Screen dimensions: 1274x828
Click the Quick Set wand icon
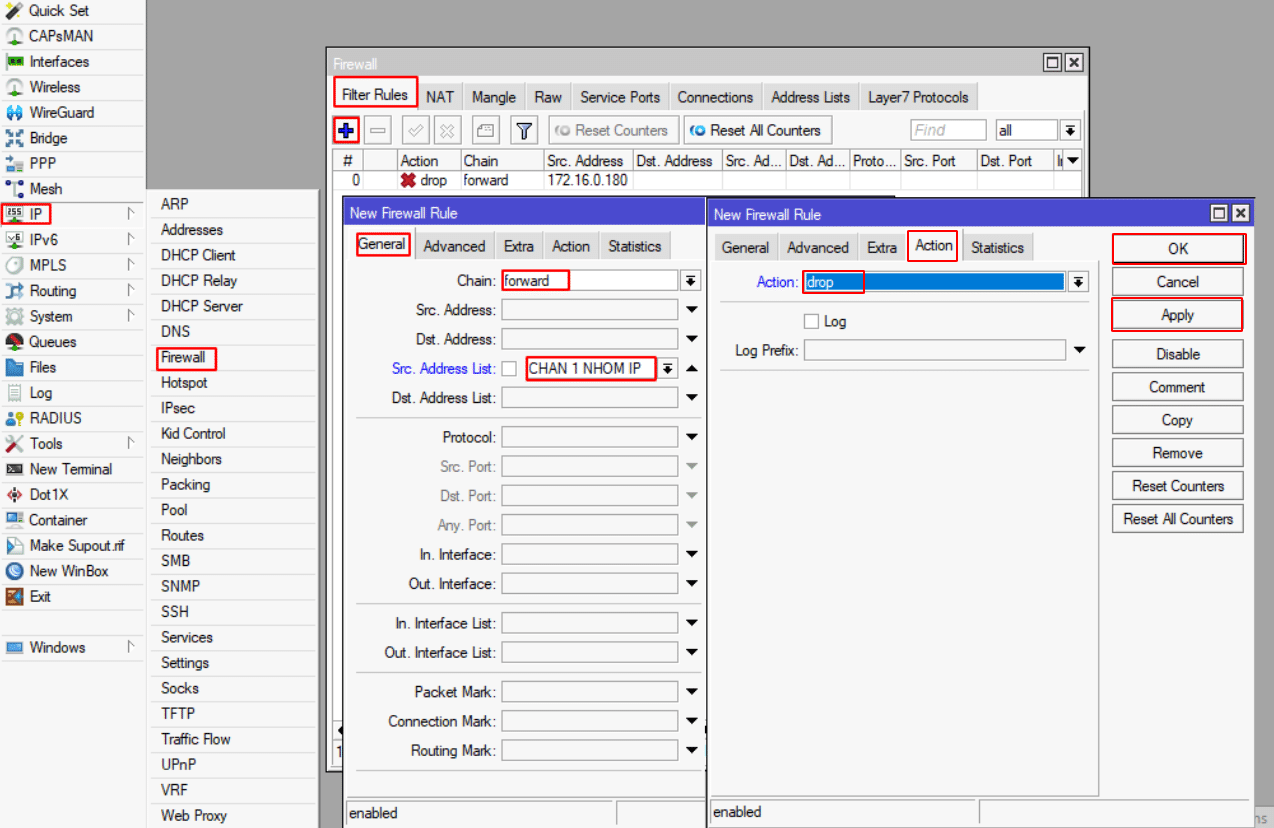click(14, 10)
